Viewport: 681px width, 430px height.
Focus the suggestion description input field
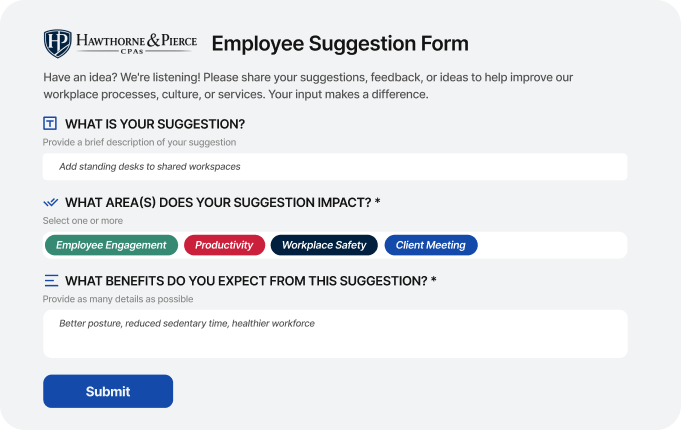tap(335, 167)
